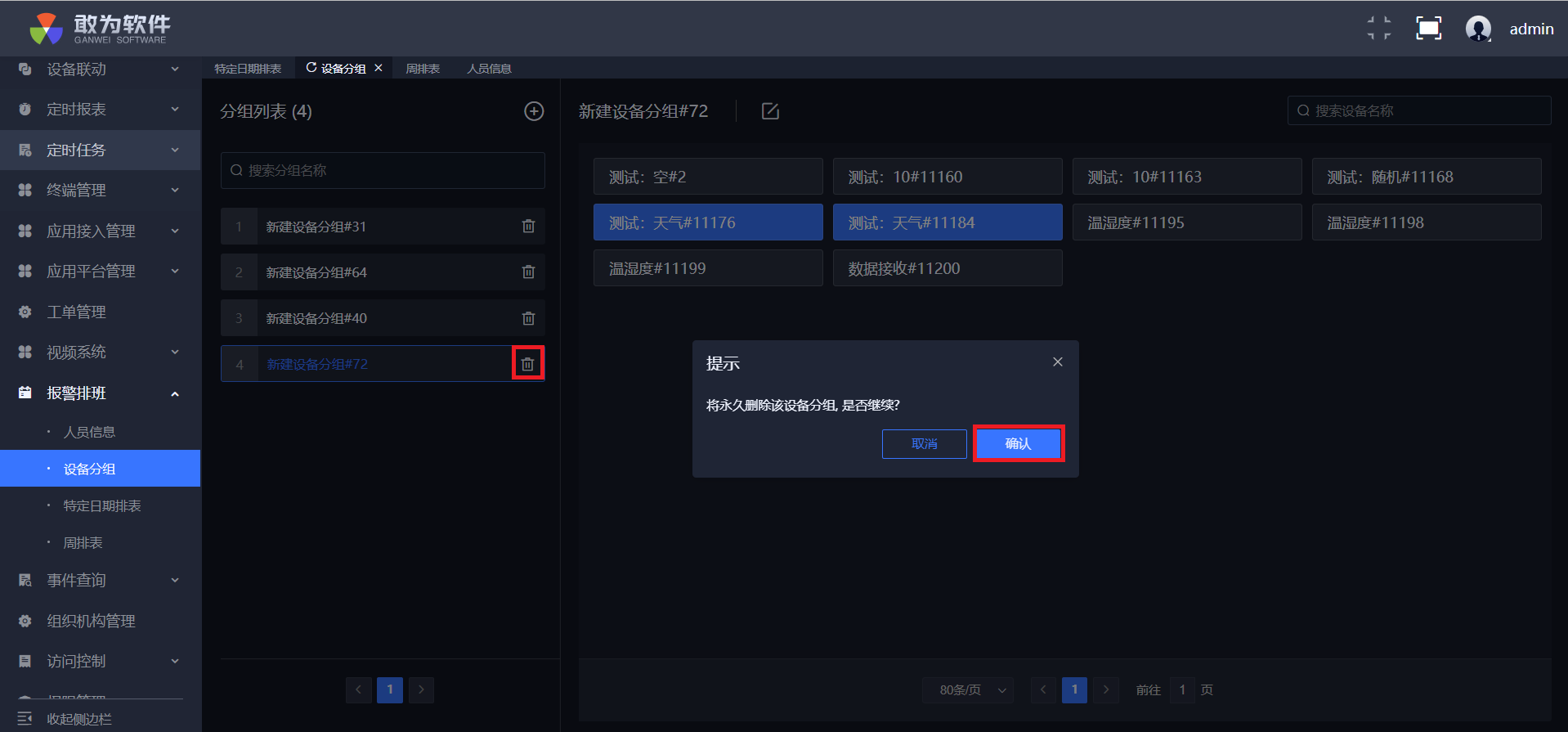Switch to the 人员信息 tab

tap(489, 69)
